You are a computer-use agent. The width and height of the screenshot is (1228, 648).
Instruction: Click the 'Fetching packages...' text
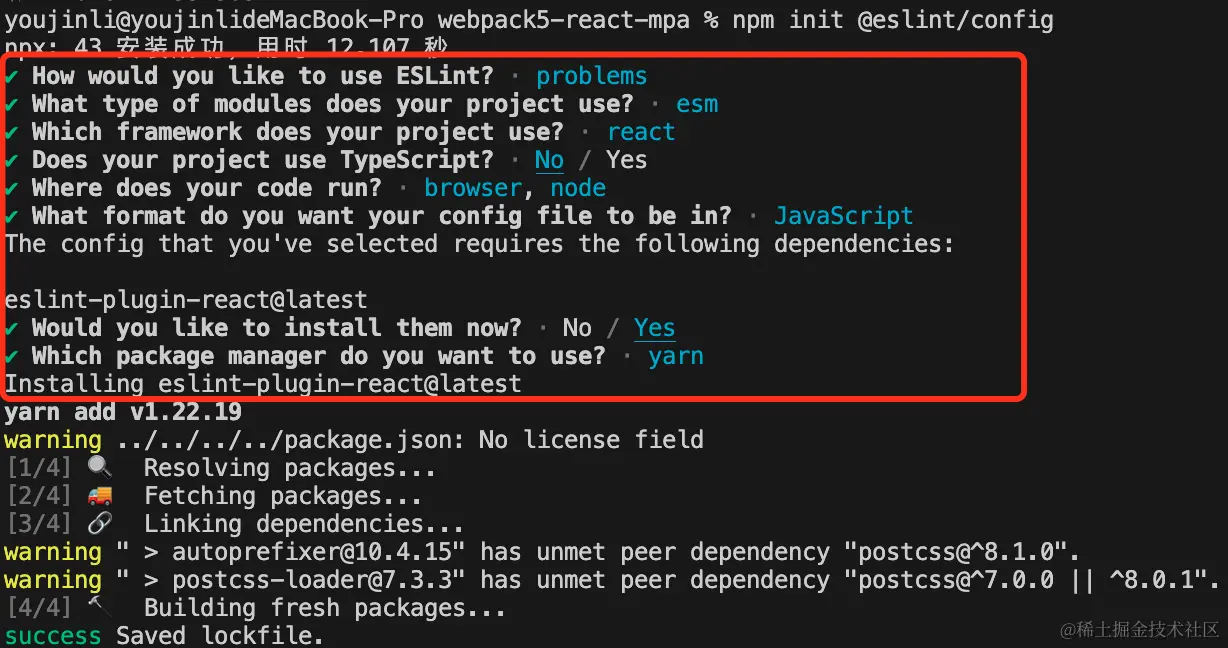[x=283, y=496]
